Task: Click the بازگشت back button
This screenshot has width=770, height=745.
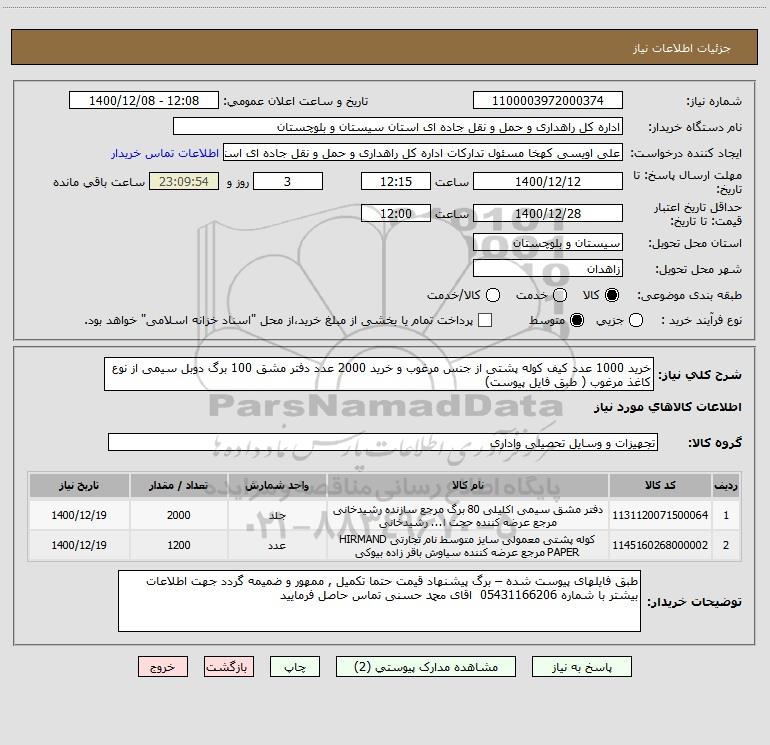Action: 229,667
